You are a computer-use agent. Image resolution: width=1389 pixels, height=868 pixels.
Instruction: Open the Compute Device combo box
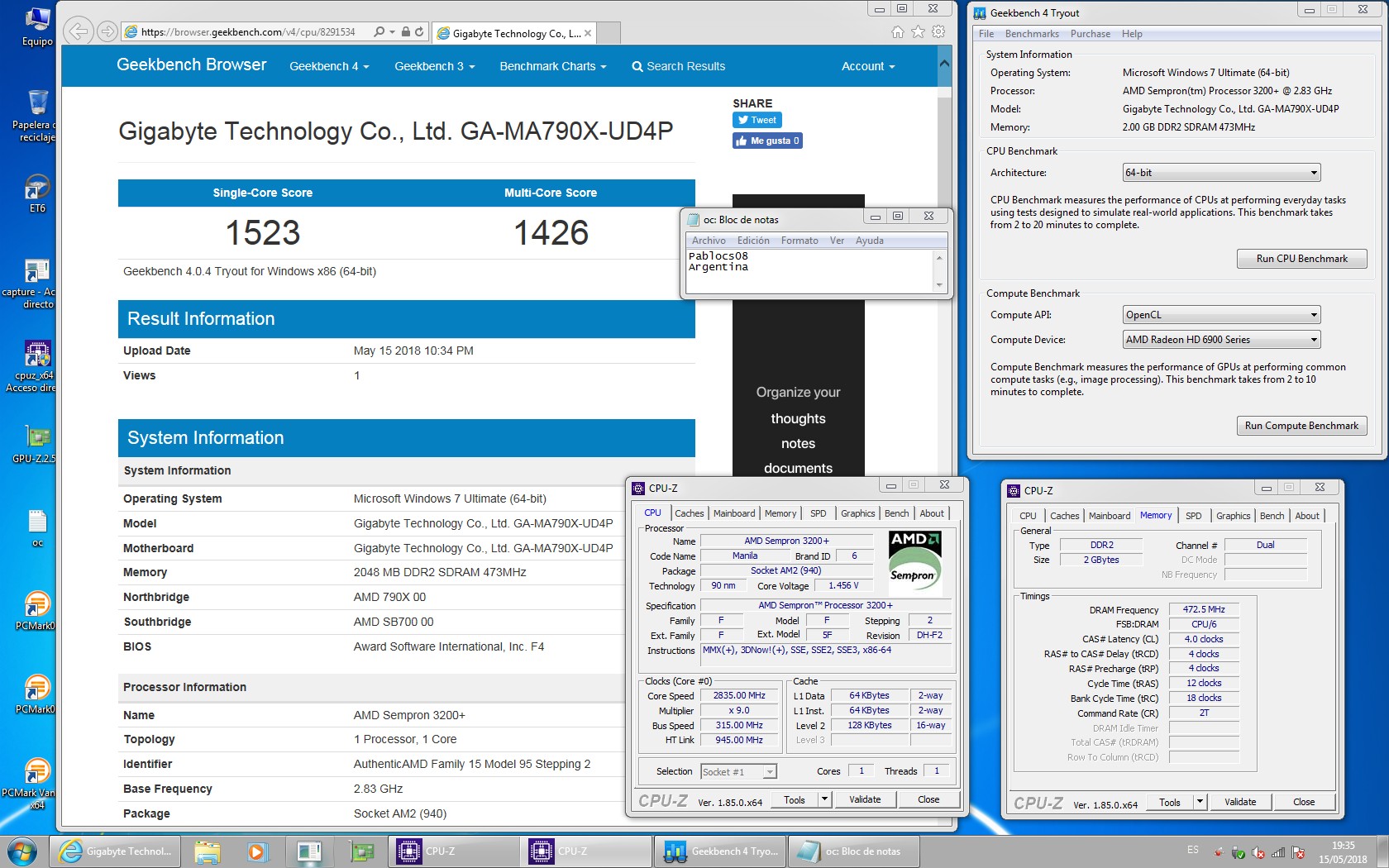(x=1221, y=340)
